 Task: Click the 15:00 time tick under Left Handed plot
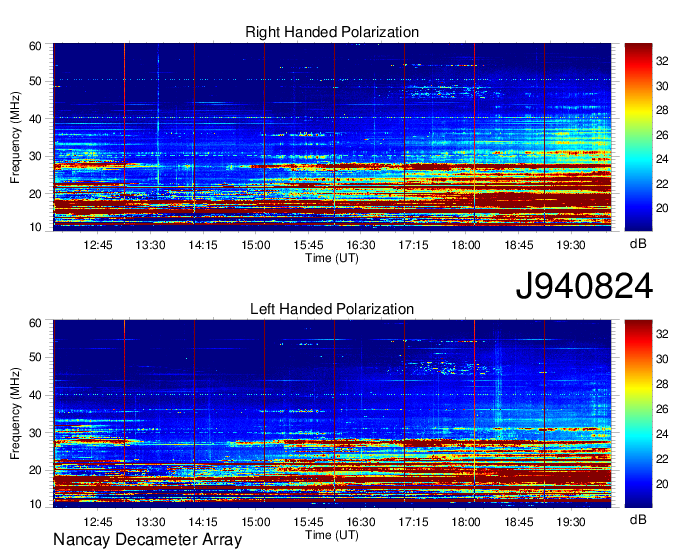255,522
